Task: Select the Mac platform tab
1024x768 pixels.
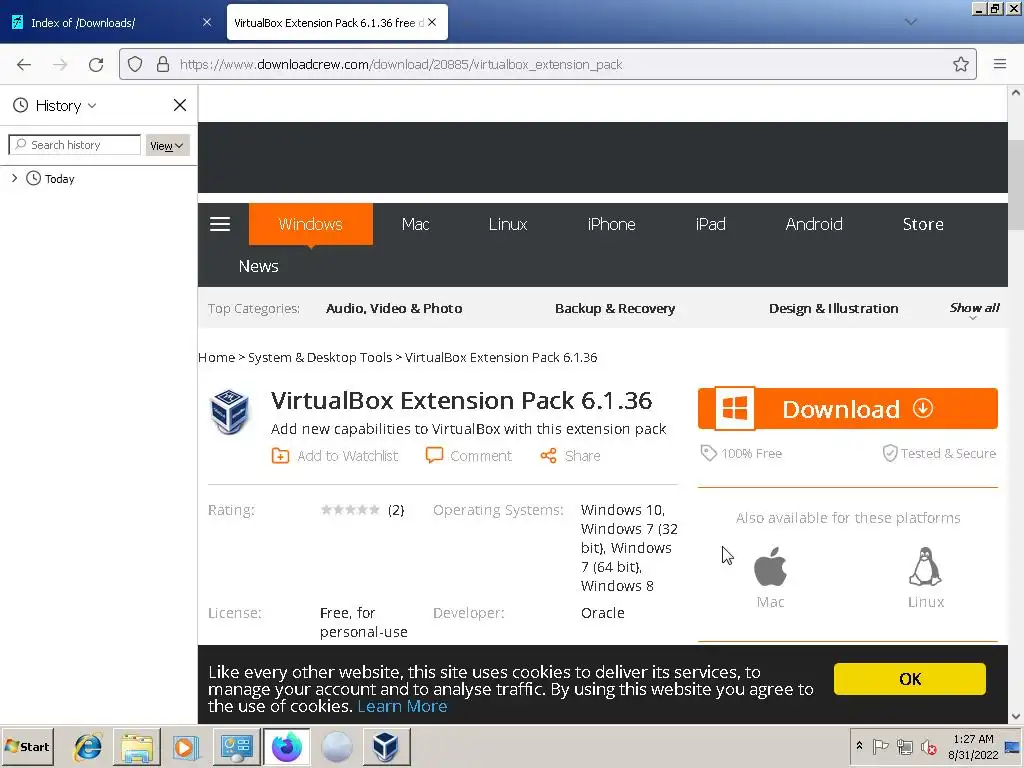Action: tap(415, 224)
